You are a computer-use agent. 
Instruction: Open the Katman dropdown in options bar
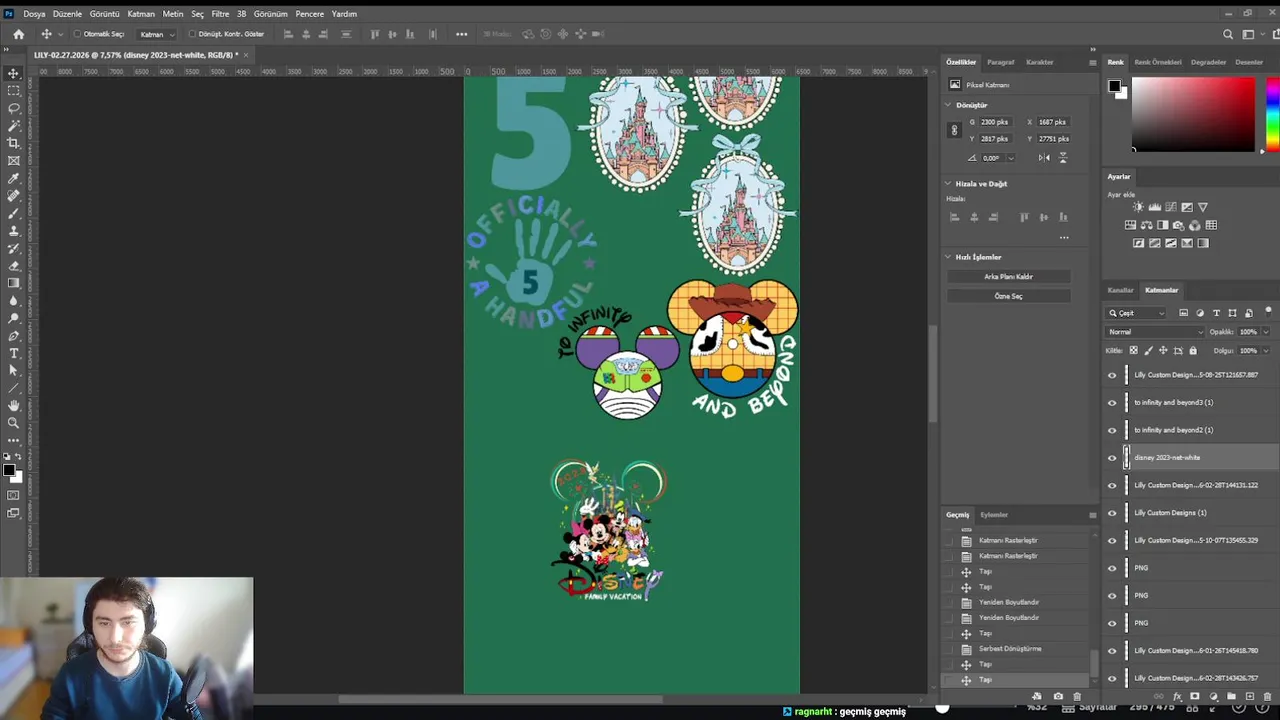[157, 34]
